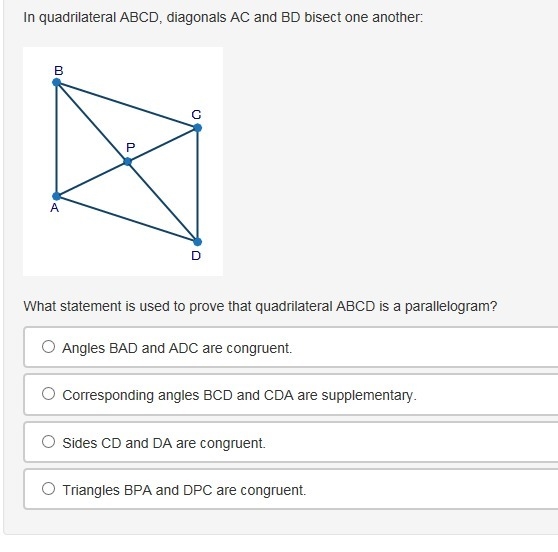558x552 pixels.
Task: Click the letter label D below the vertex
Action: [x=196, y=256]
